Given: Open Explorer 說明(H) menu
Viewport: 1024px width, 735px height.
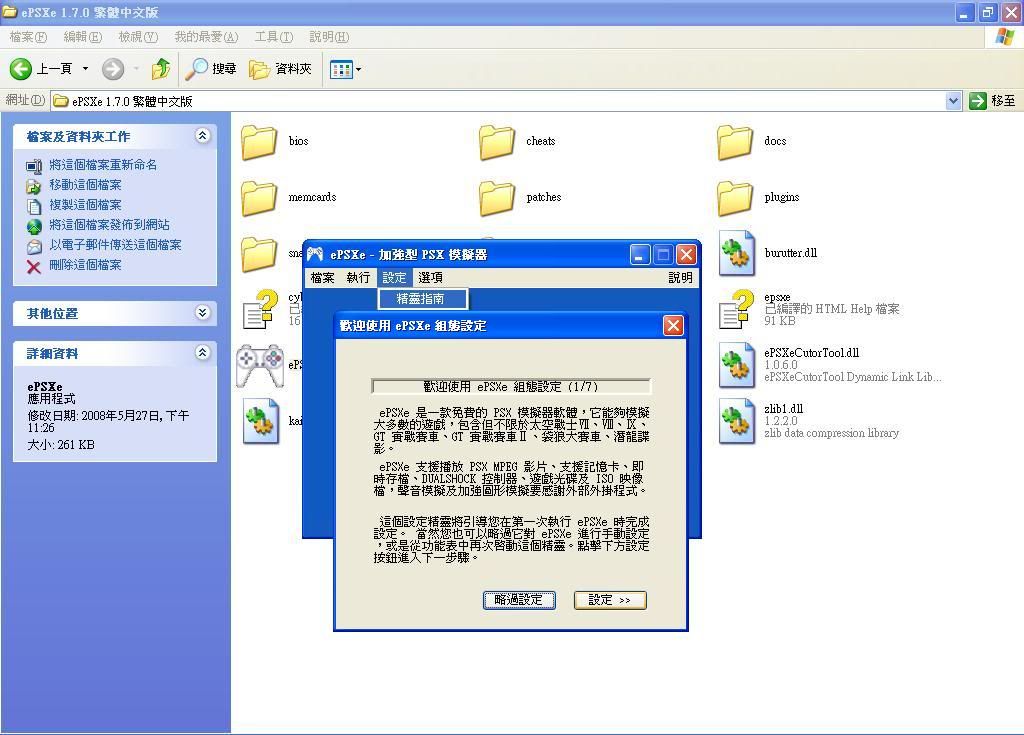Looking at the screenshot, I should click(329, 37).
